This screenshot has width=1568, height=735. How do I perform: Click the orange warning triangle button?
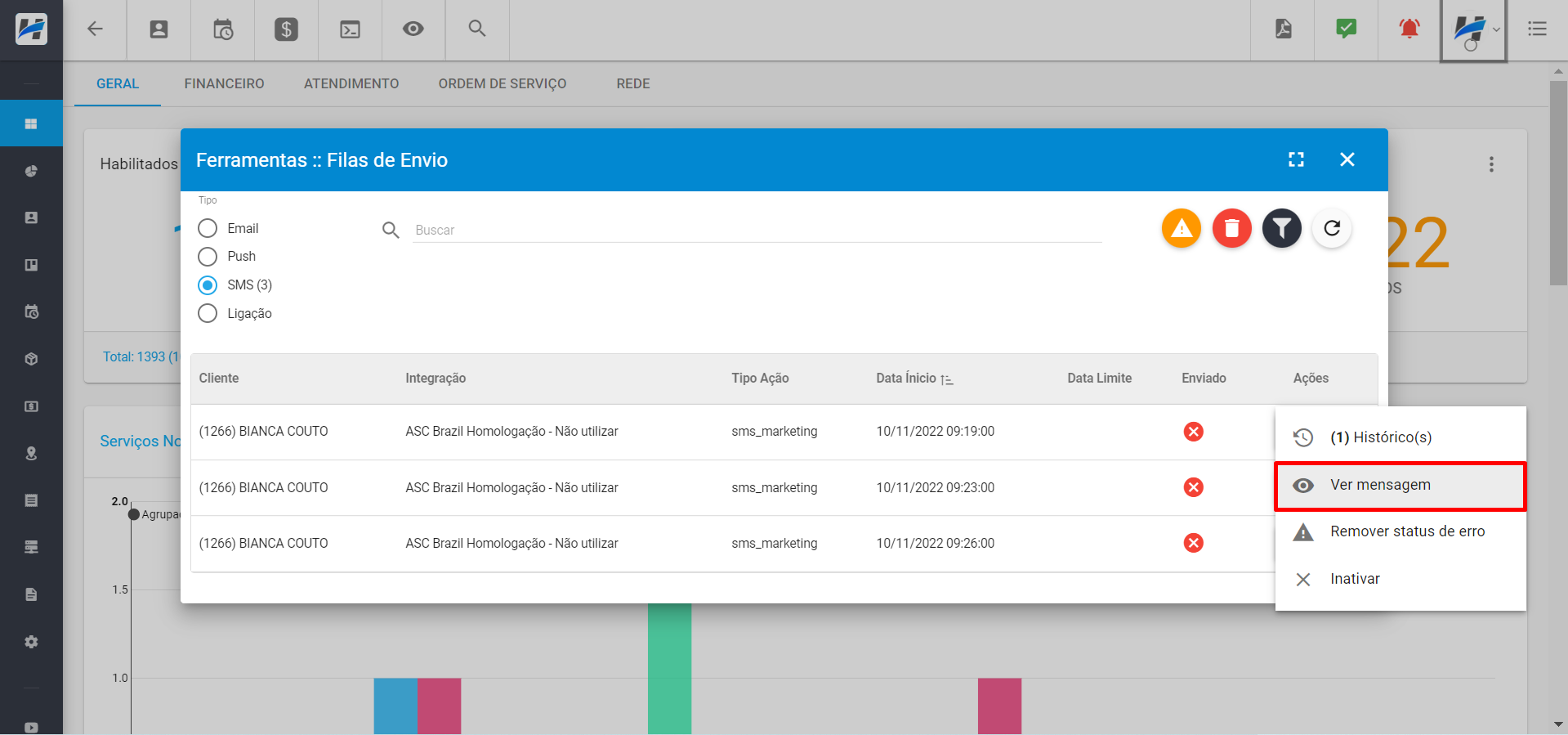click(x=1182, y=228)
